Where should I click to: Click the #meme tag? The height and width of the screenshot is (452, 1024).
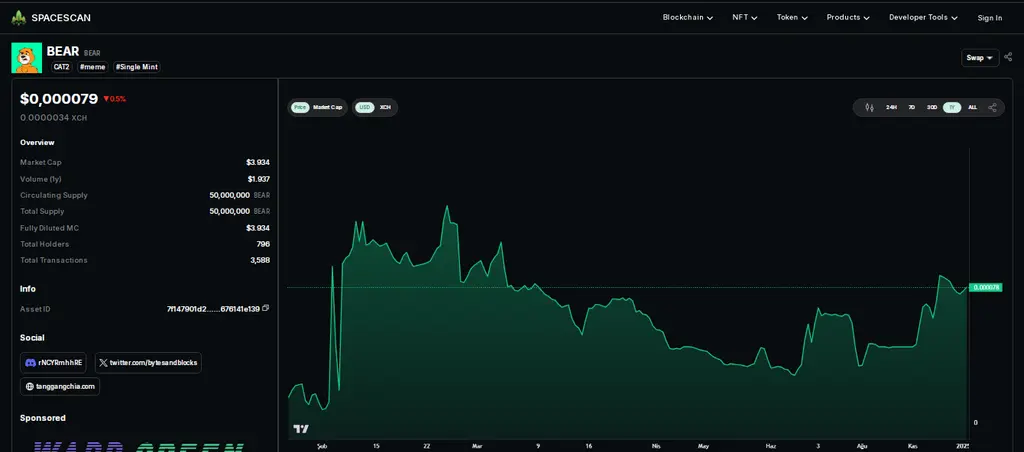tap(93, 67)
